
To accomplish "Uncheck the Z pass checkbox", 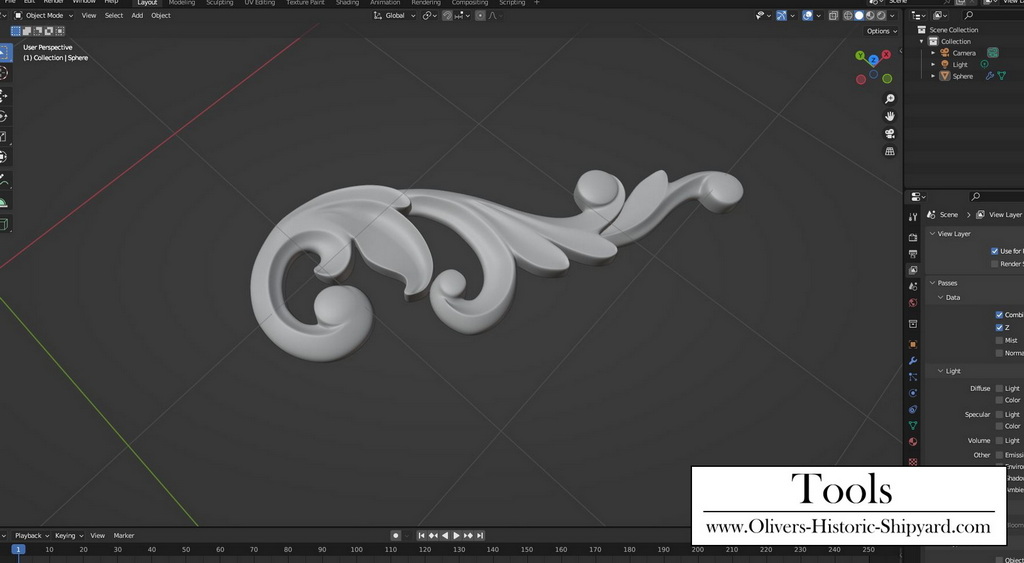I will 999,327.
